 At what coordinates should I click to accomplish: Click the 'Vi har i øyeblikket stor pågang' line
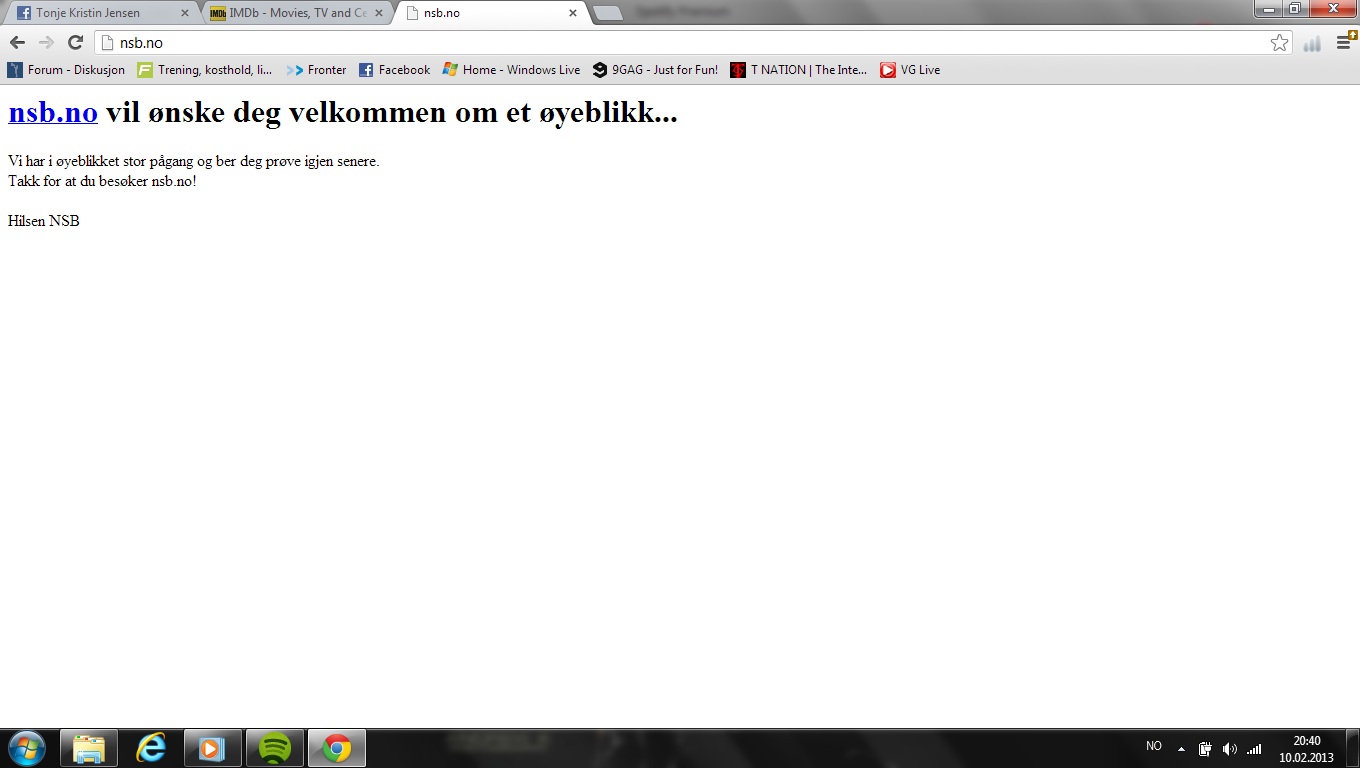point(194,161)
